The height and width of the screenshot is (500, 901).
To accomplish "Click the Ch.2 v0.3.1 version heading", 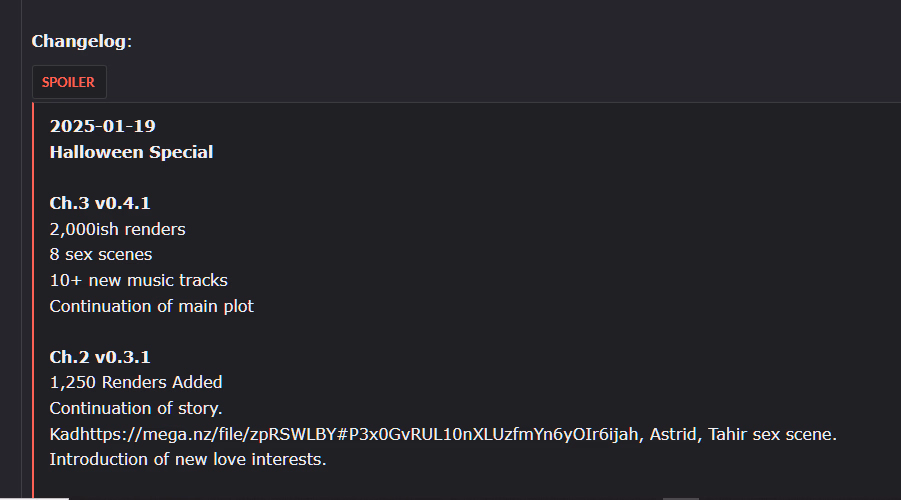I will [100, 357].
